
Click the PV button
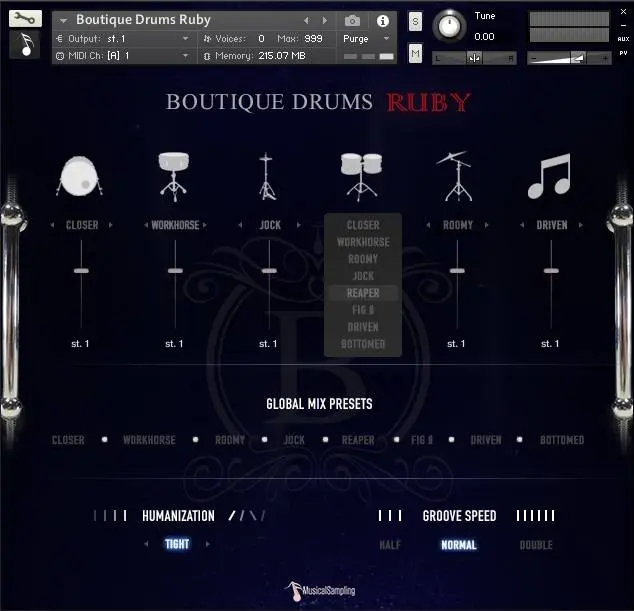pos(623,53)
